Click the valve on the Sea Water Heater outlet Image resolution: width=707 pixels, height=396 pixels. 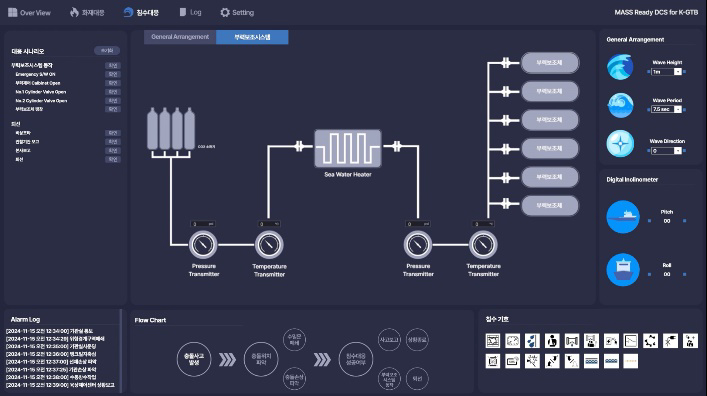[397, 146]
